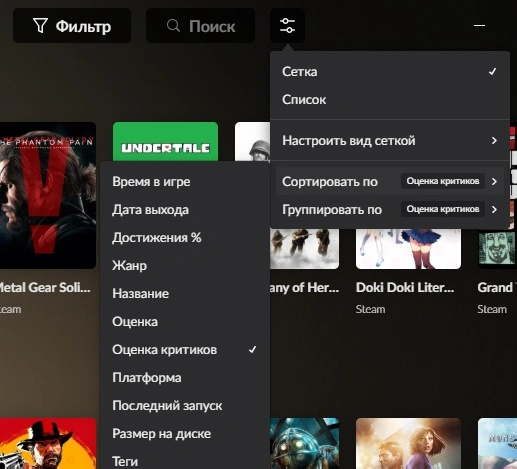517x469 pixels.
Task: Click the view settings sliders icon
Action: [x=287, y=26]
